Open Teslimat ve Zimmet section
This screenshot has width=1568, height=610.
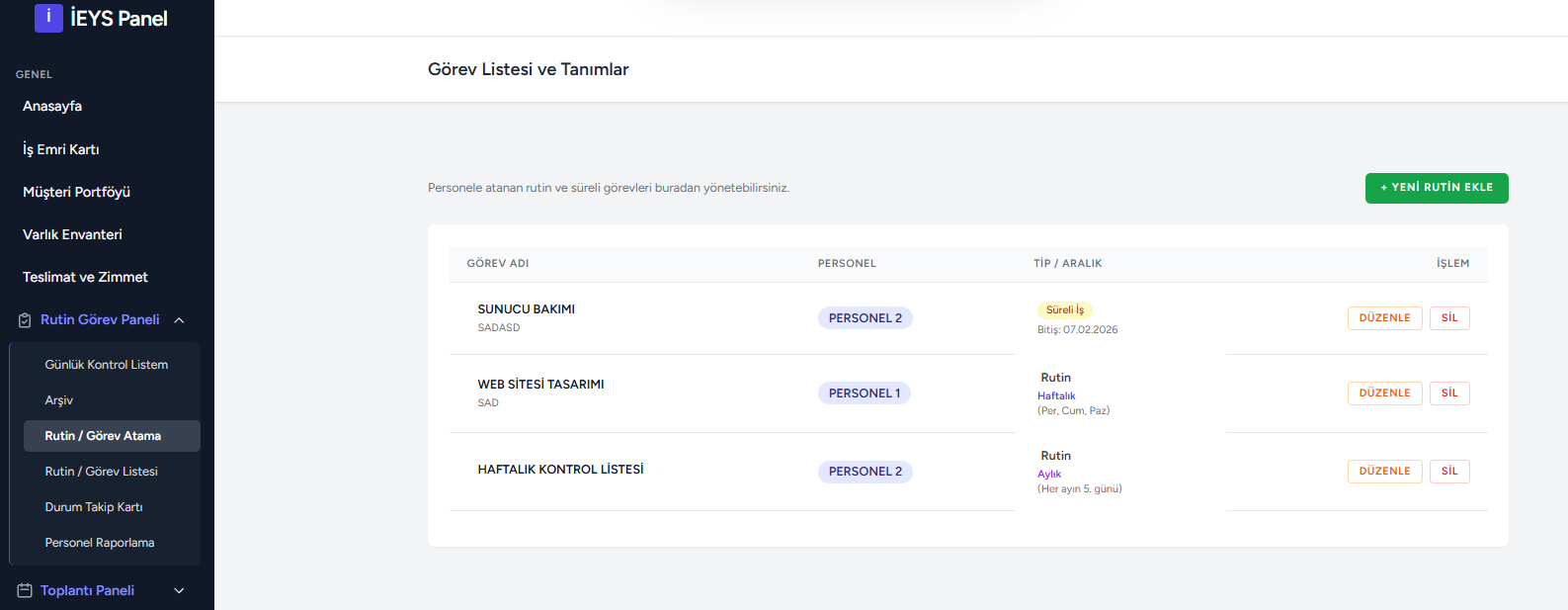[x=85, y=277]
